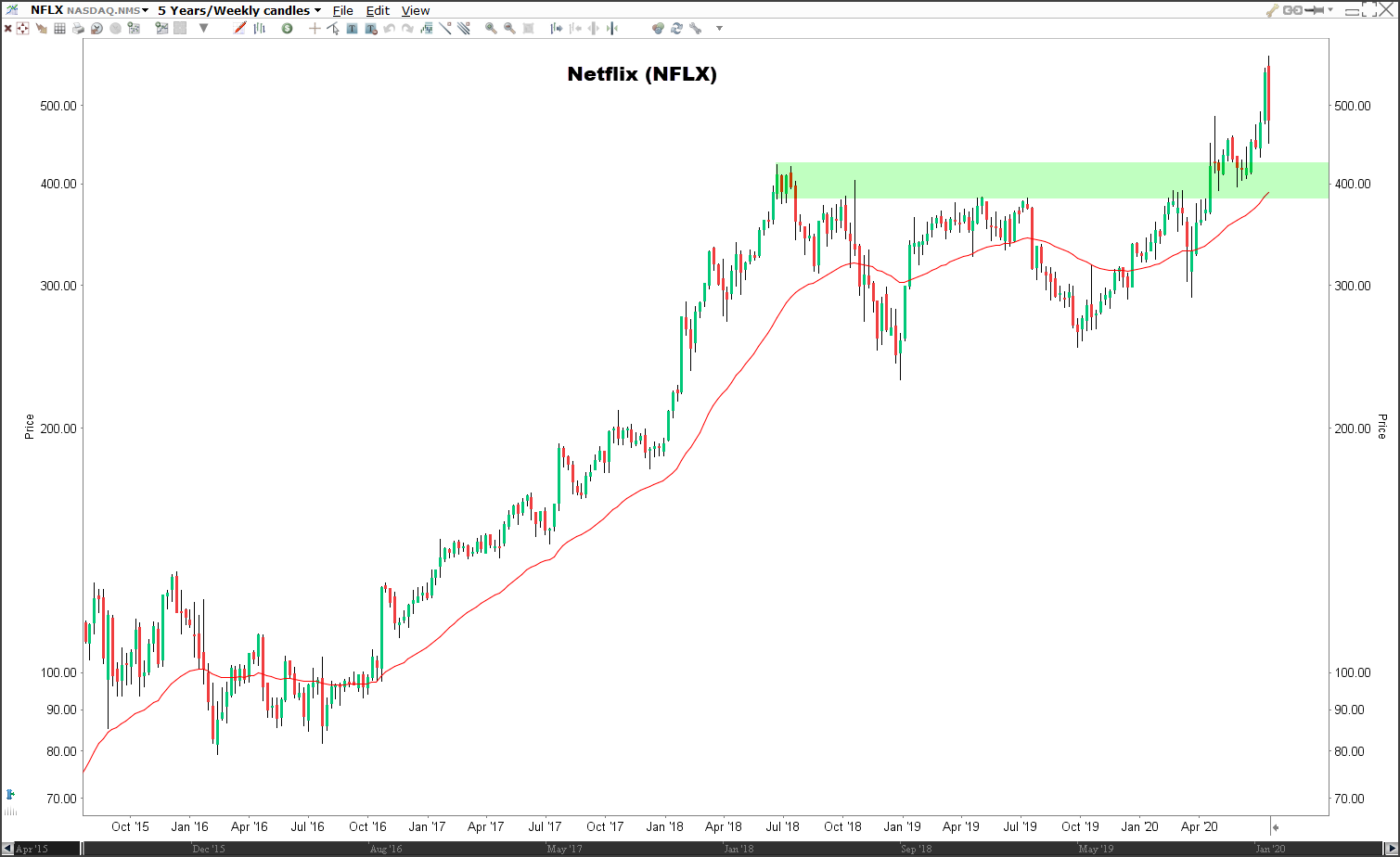Click the printer icon in the toolbar
This screenshot has height=857, width=1400.
78,29
